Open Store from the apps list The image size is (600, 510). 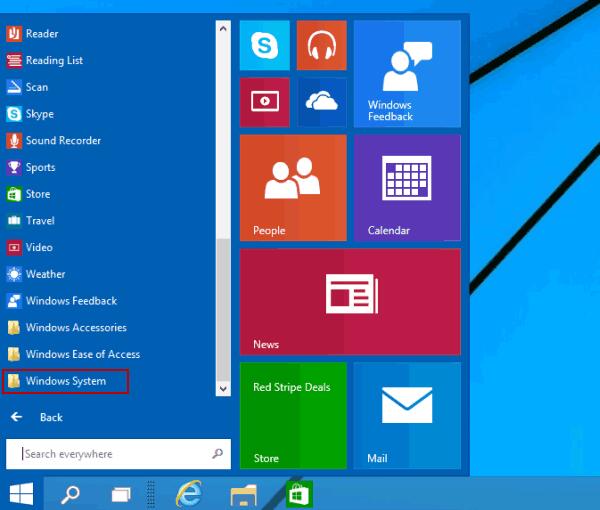(28, 194)
